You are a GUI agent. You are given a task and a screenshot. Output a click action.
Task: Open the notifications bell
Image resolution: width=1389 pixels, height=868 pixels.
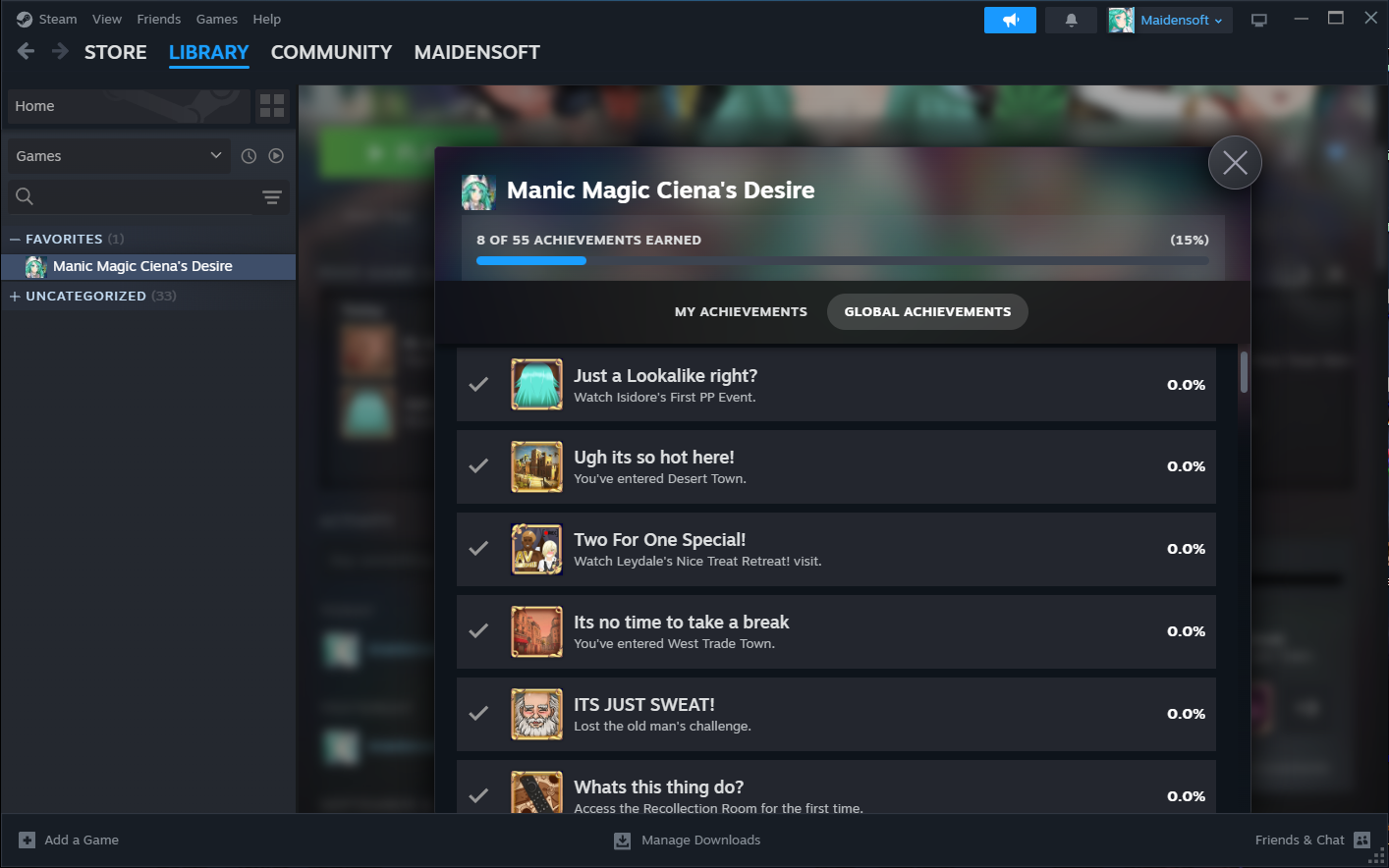coord(1071,20)
